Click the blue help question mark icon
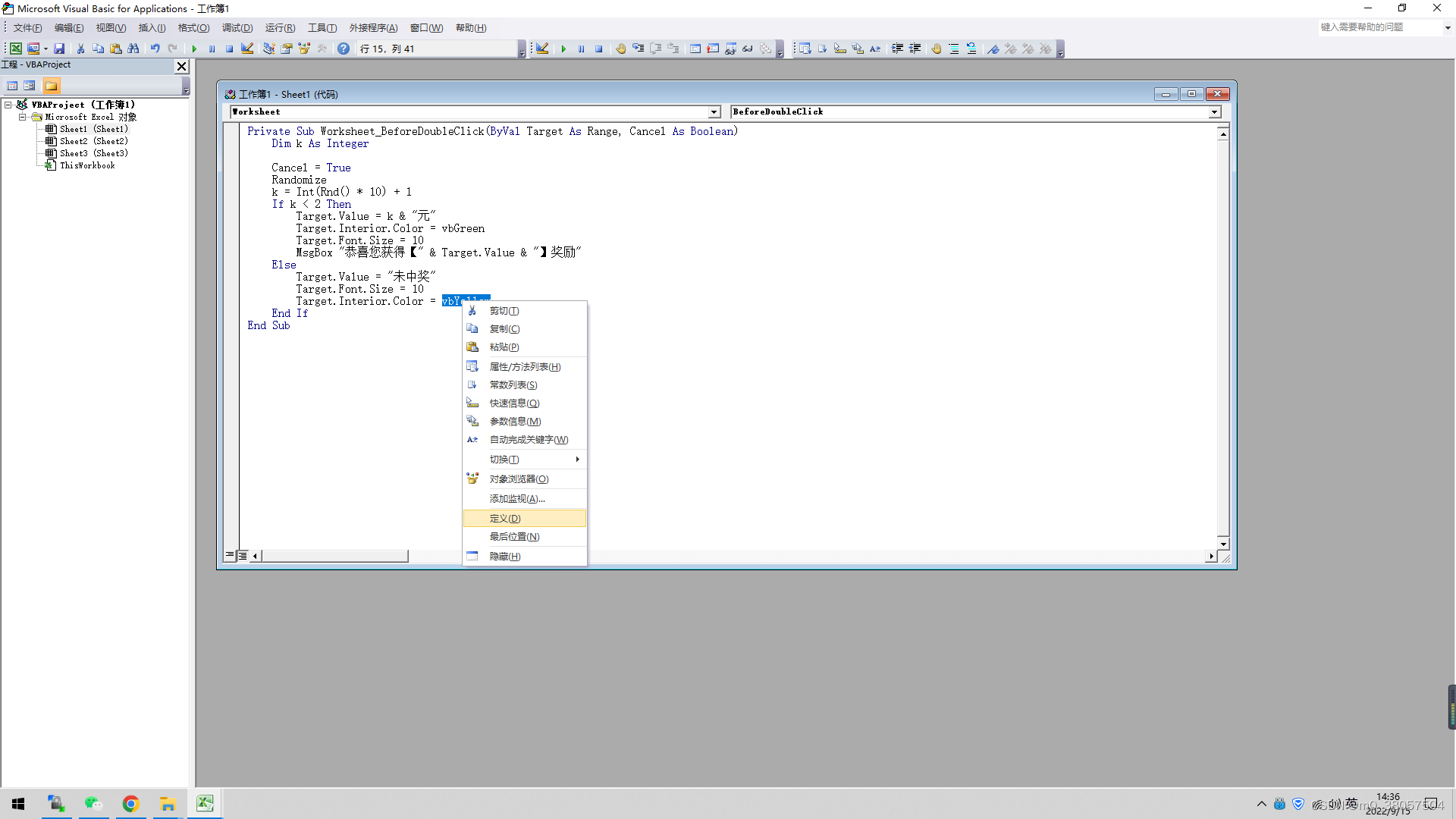 [x=344, y=49]
